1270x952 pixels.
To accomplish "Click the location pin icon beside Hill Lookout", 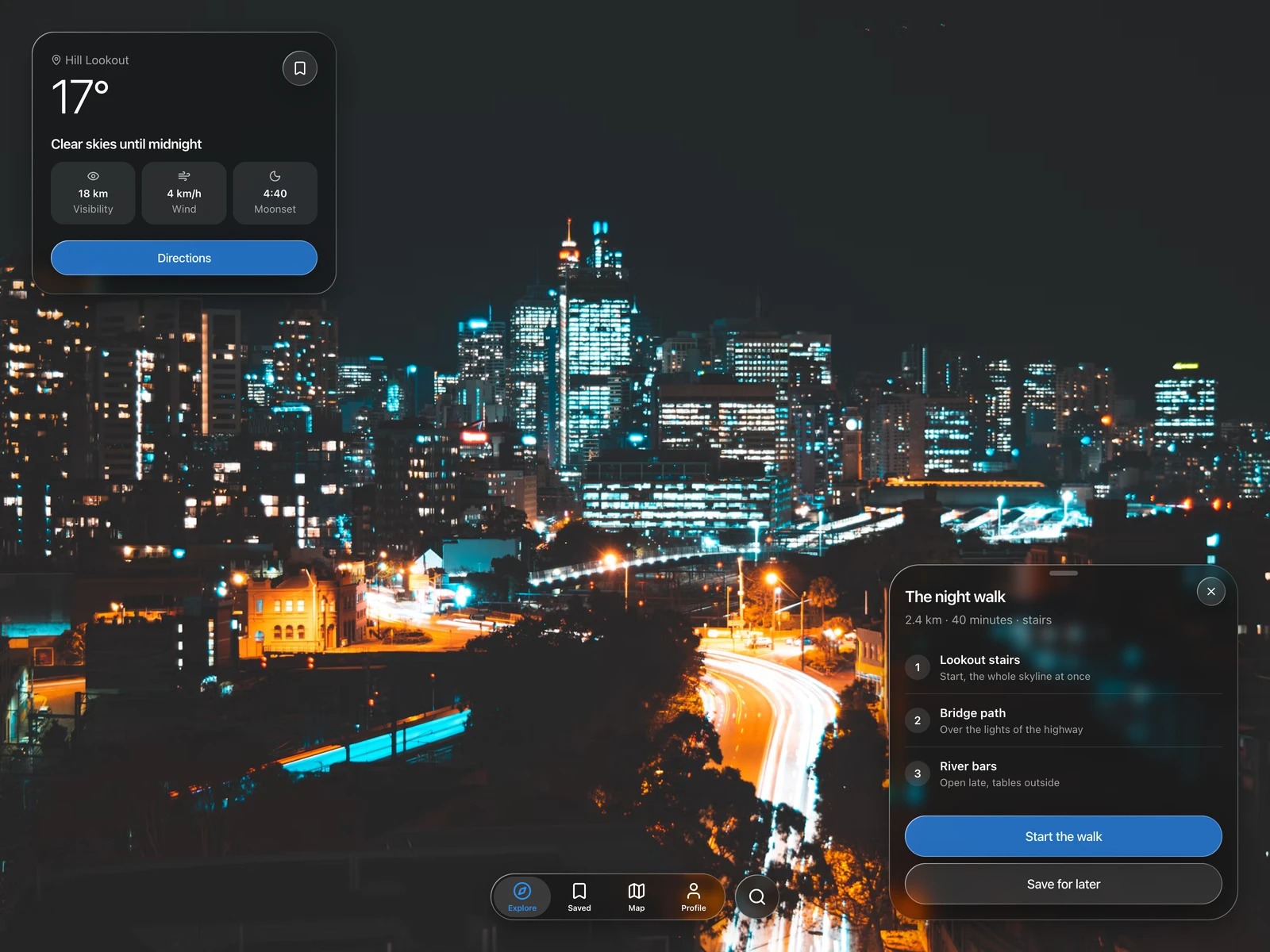I will 56,60.
